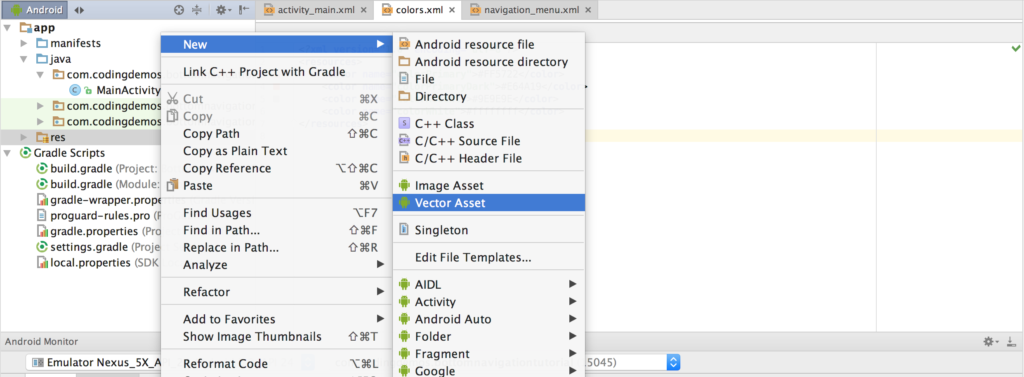Click the C++ Class icon
Viewport: 1024px width, 377px height.
(404, 123)
